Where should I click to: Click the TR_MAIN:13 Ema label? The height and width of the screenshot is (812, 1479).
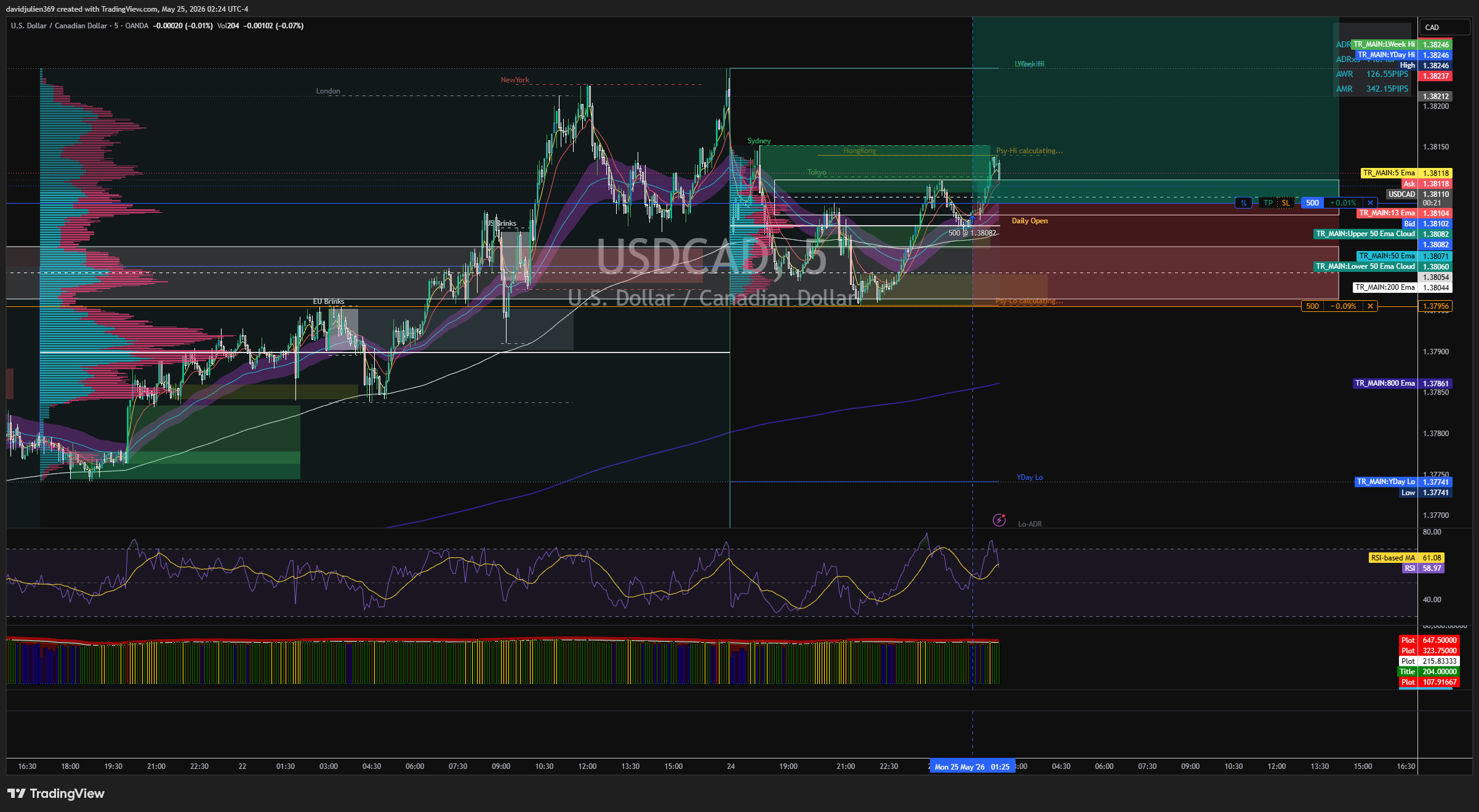click(x=1387, y=213)
